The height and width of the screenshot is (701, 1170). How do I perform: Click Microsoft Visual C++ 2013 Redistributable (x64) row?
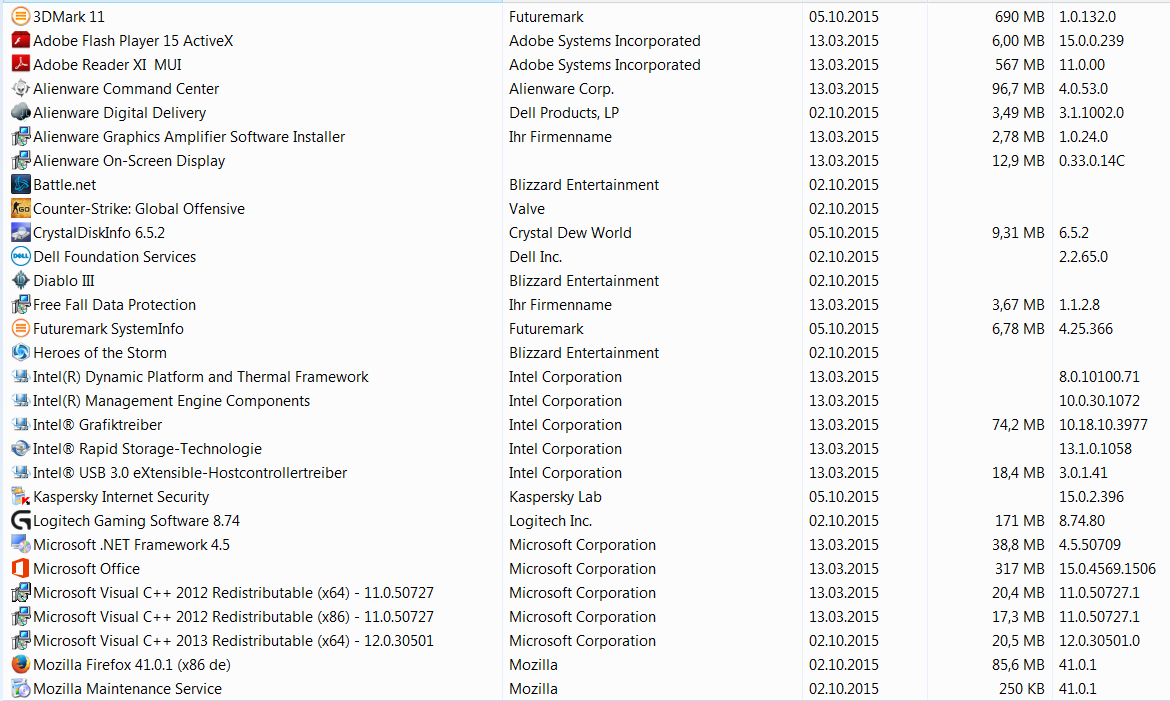[x=233, y=641]
